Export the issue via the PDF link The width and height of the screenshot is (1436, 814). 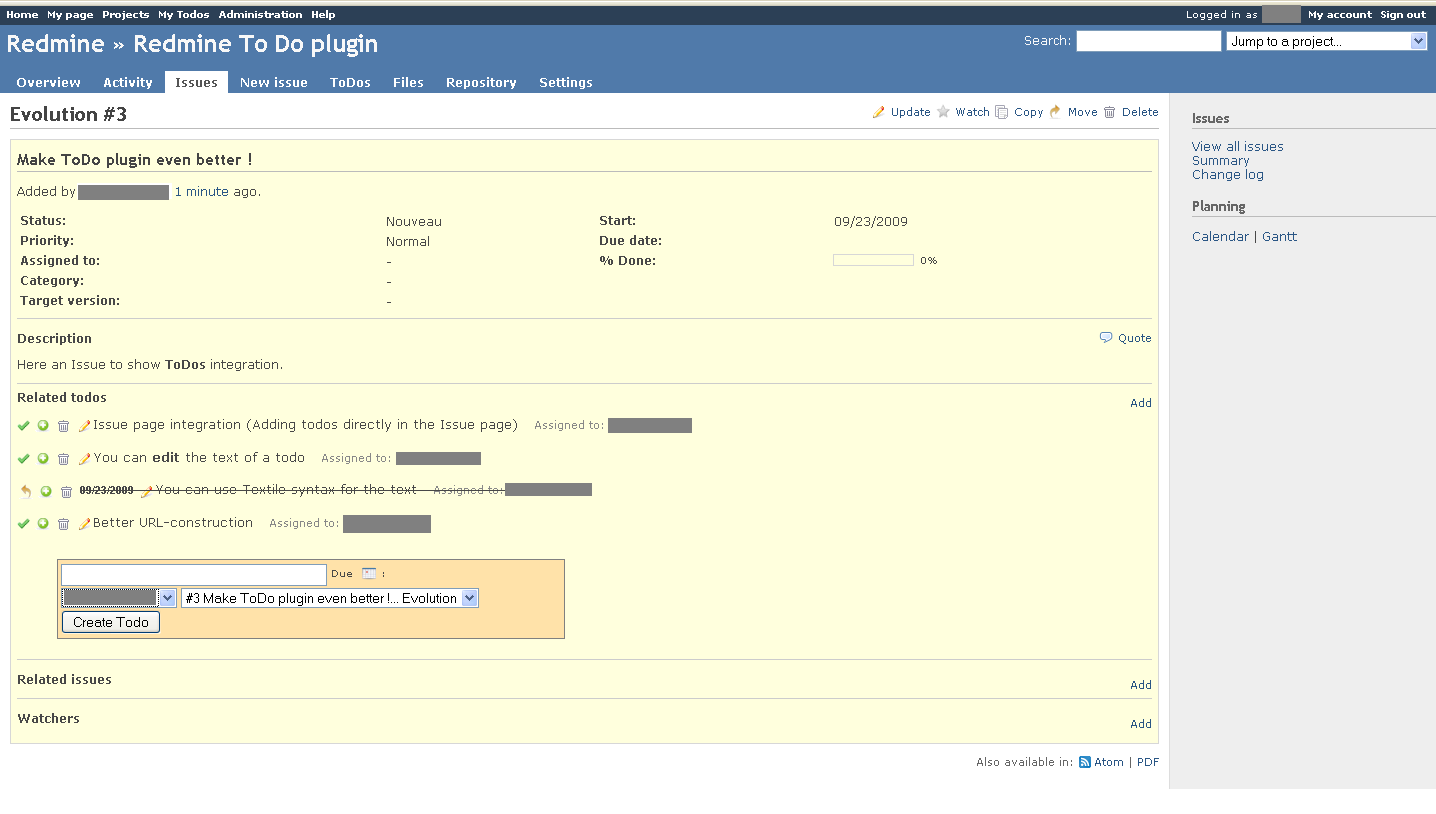pos(1148,762)
